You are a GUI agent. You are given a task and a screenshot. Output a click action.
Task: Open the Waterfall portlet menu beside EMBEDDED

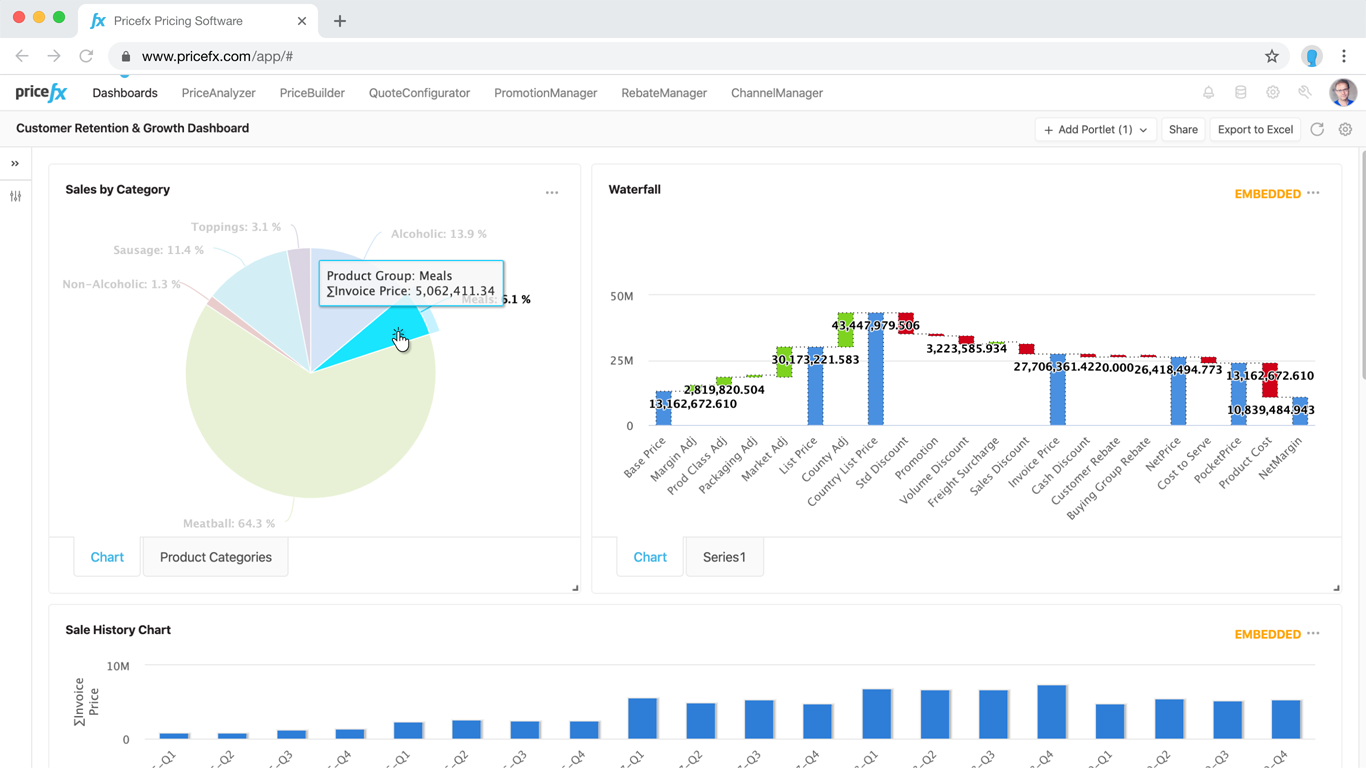(x=1313, y=193)
